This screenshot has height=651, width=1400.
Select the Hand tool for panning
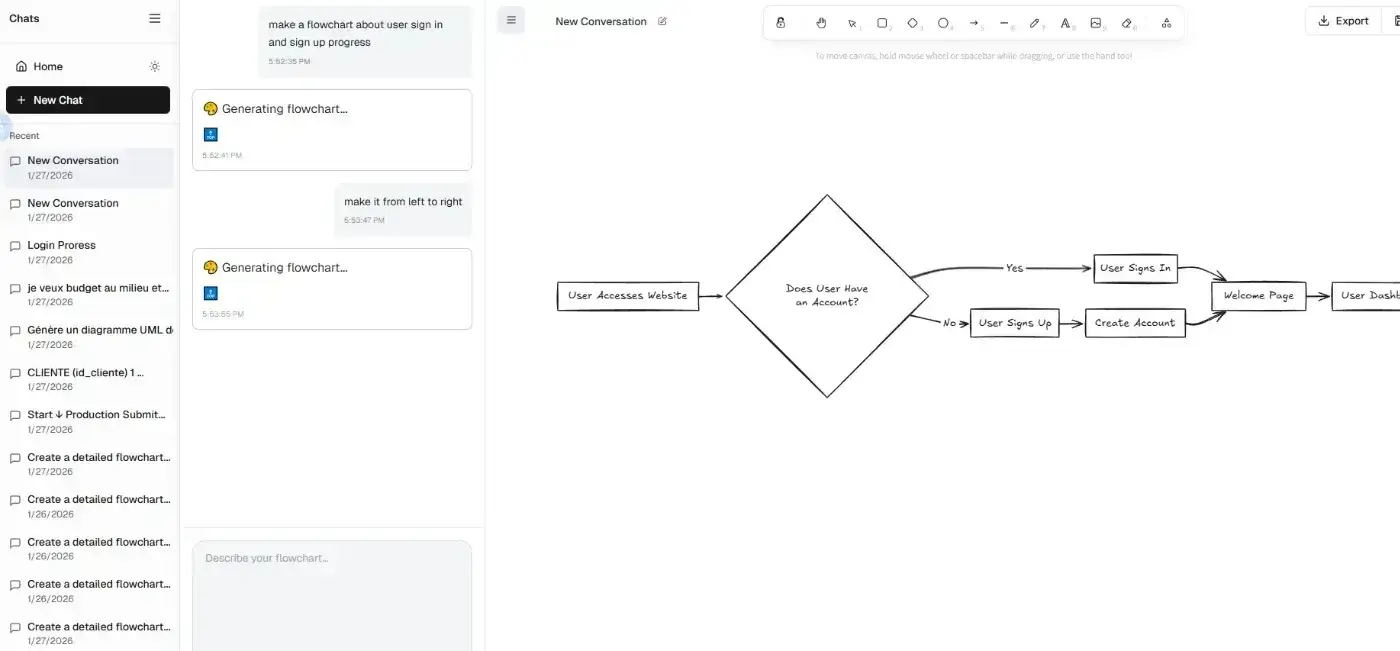pyautogui.click(x=821, y=22)
